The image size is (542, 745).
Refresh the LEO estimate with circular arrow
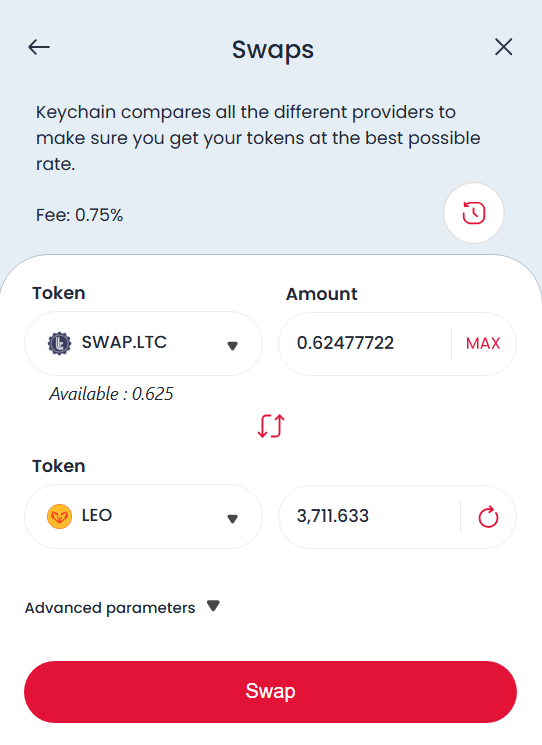coord(488,517)
